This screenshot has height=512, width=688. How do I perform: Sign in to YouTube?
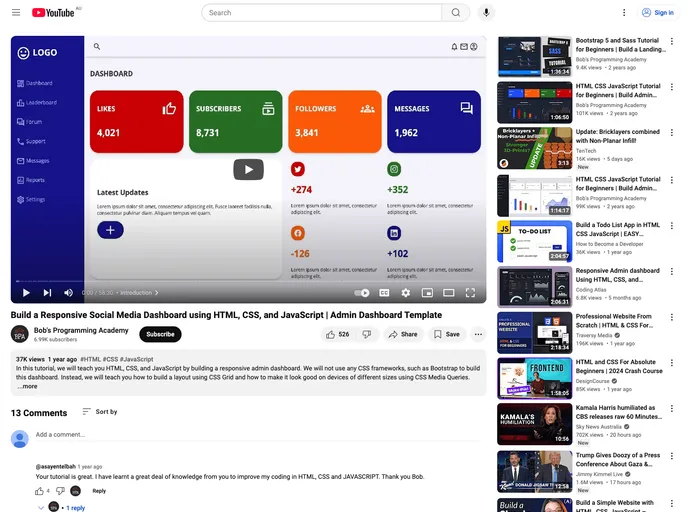click(658, 13)
